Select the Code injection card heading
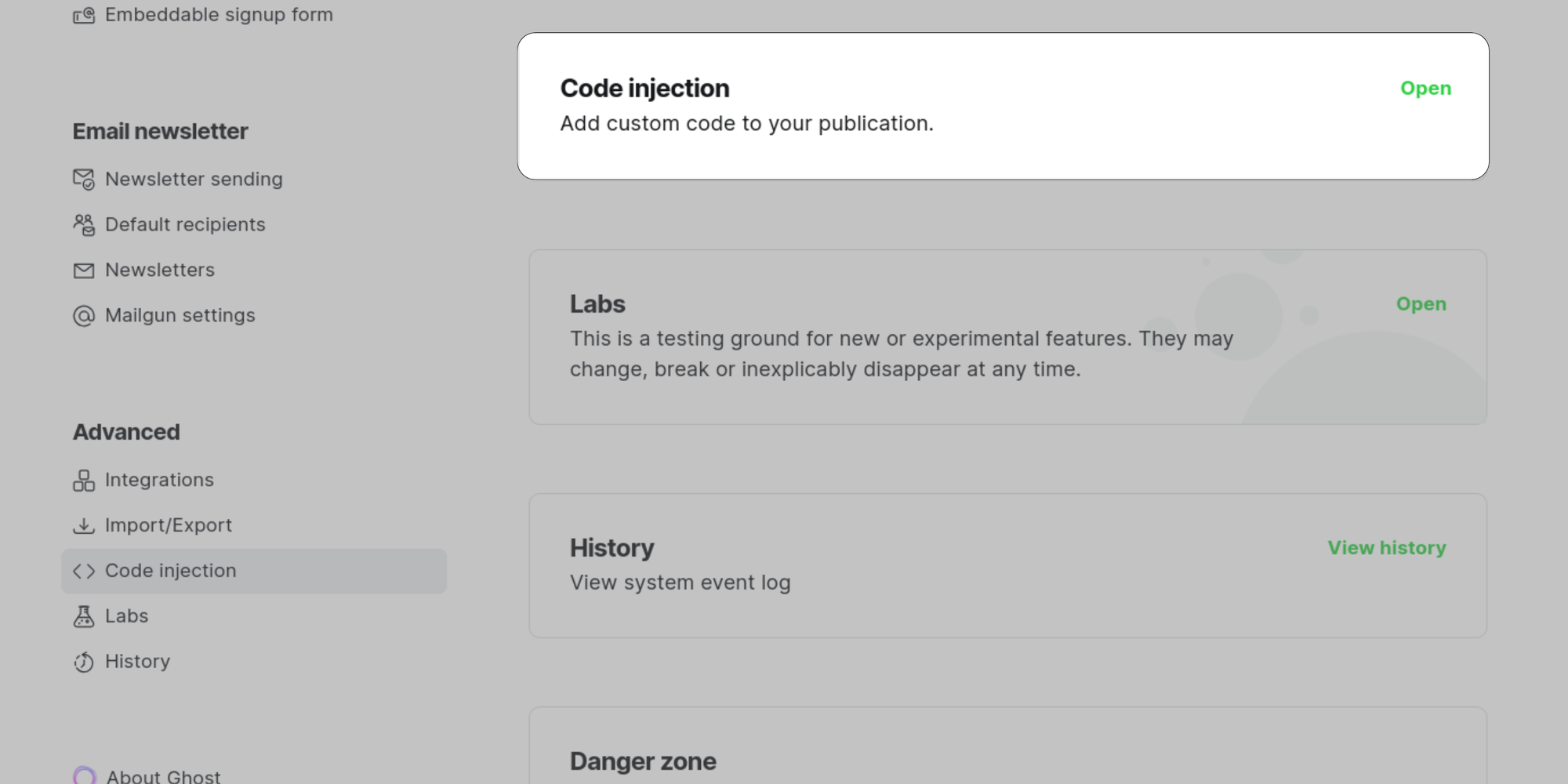This screenshot has height=784, width=1568. (644, 89)
